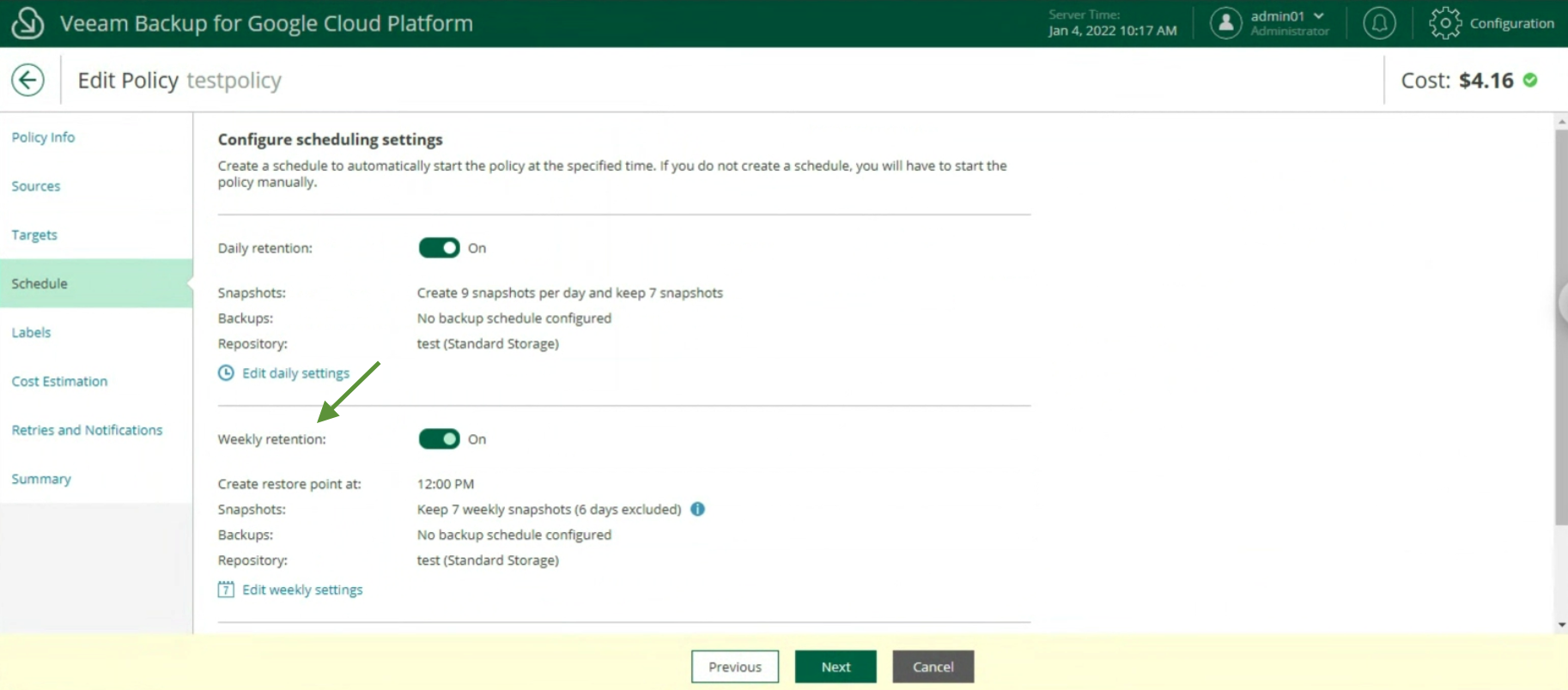This screenshot has height=690, width=1568.
Task: Click the calendar icon beside Edit weekly settings
Action: [x=226, y=590]
